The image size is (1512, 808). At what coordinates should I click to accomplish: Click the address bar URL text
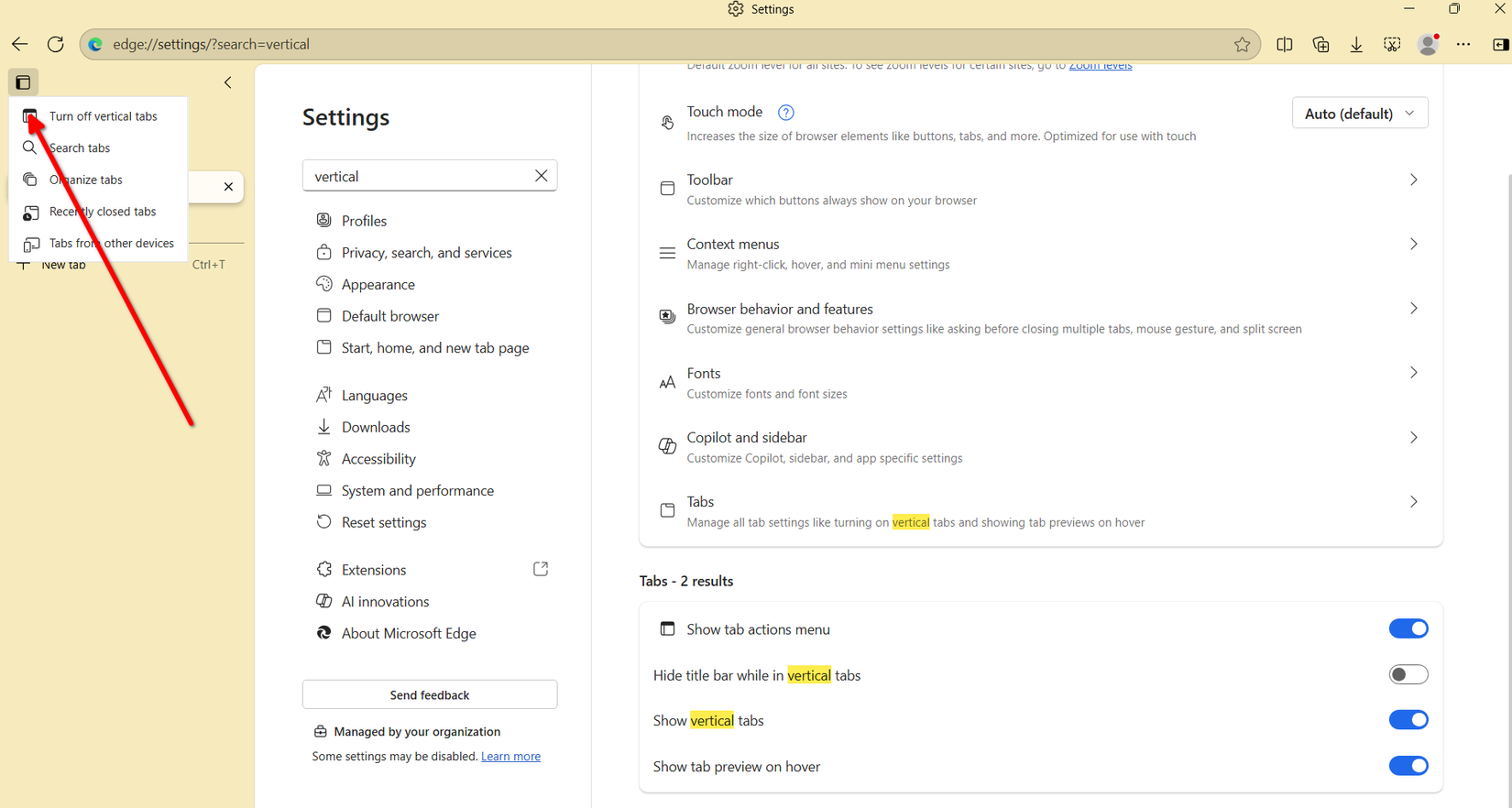(211, 44)
